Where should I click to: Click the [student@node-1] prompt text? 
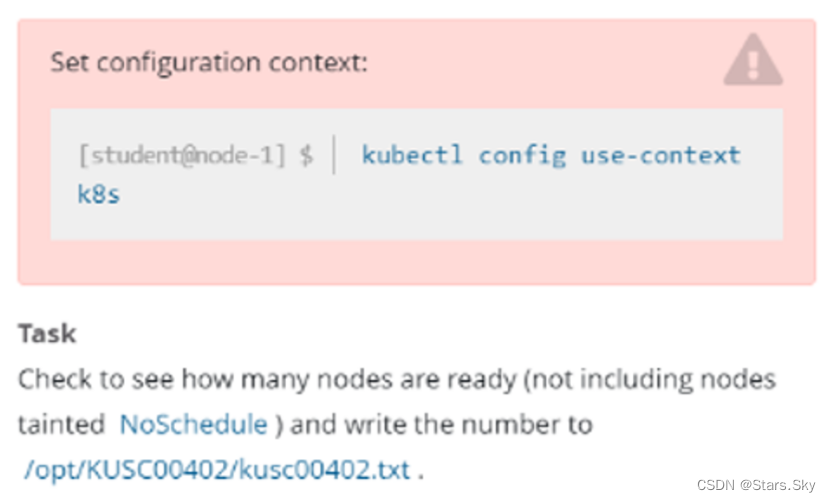(x=184, y=156)
